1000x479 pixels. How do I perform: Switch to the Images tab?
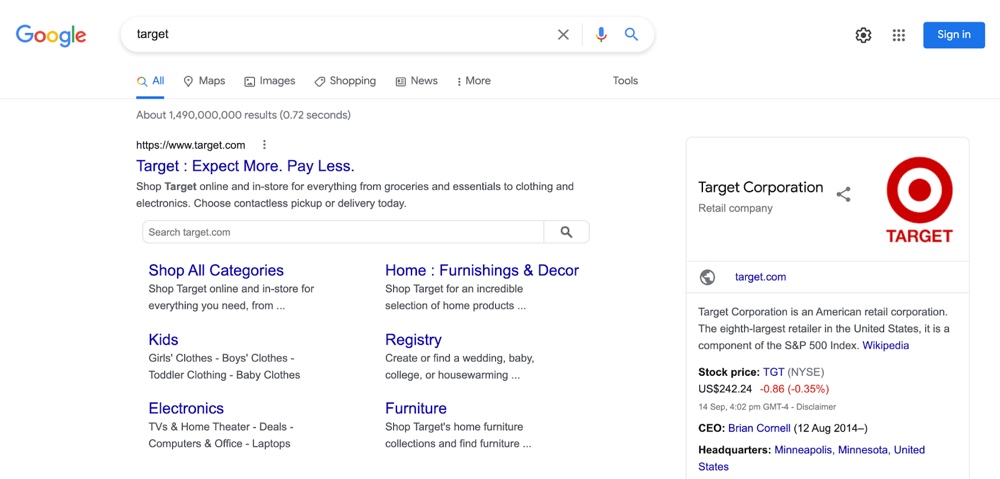click(x=270, y=81)
